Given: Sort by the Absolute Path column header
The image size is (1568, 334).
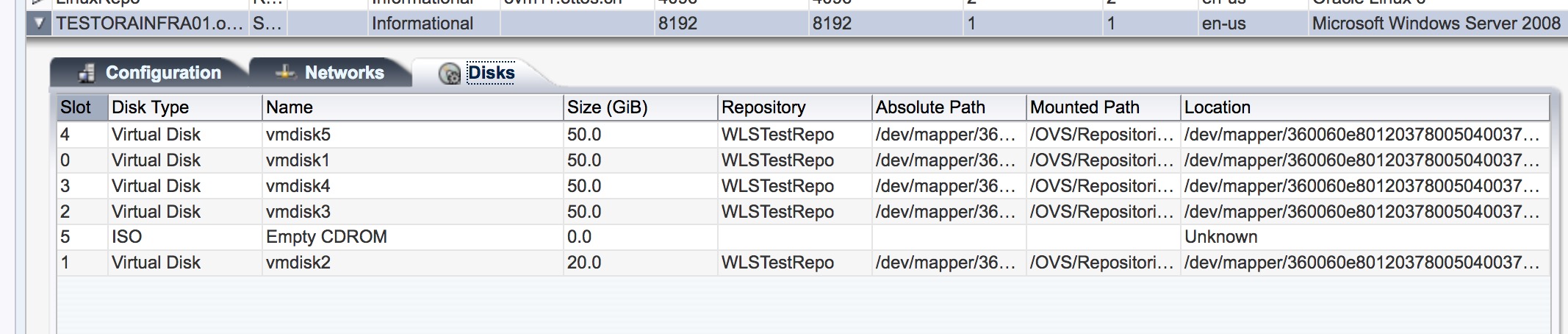Looking at the screenshot, I should 949,107.
